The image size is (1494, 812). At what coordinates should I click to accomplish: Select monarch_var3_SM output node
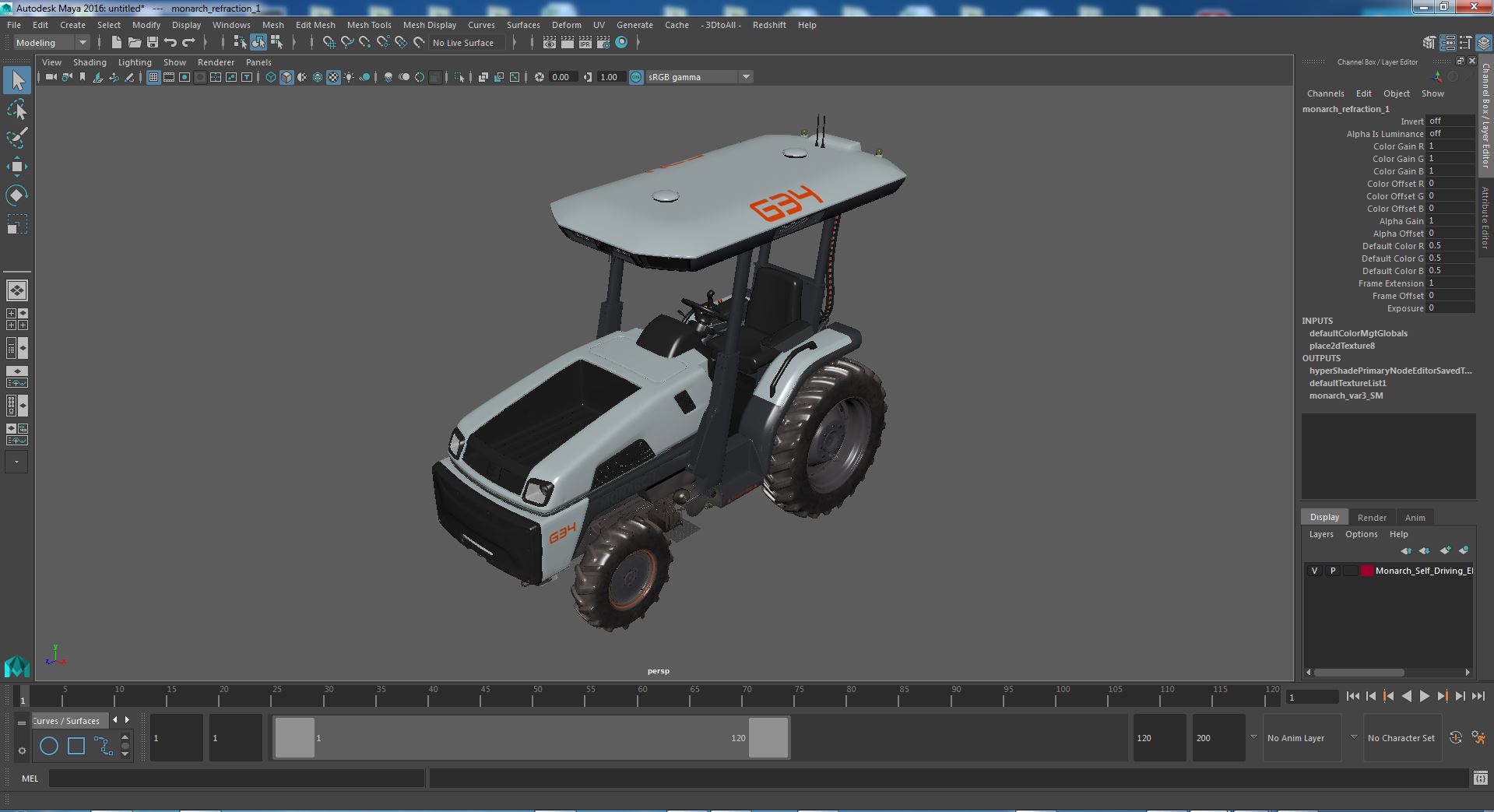click(1345, 395)
